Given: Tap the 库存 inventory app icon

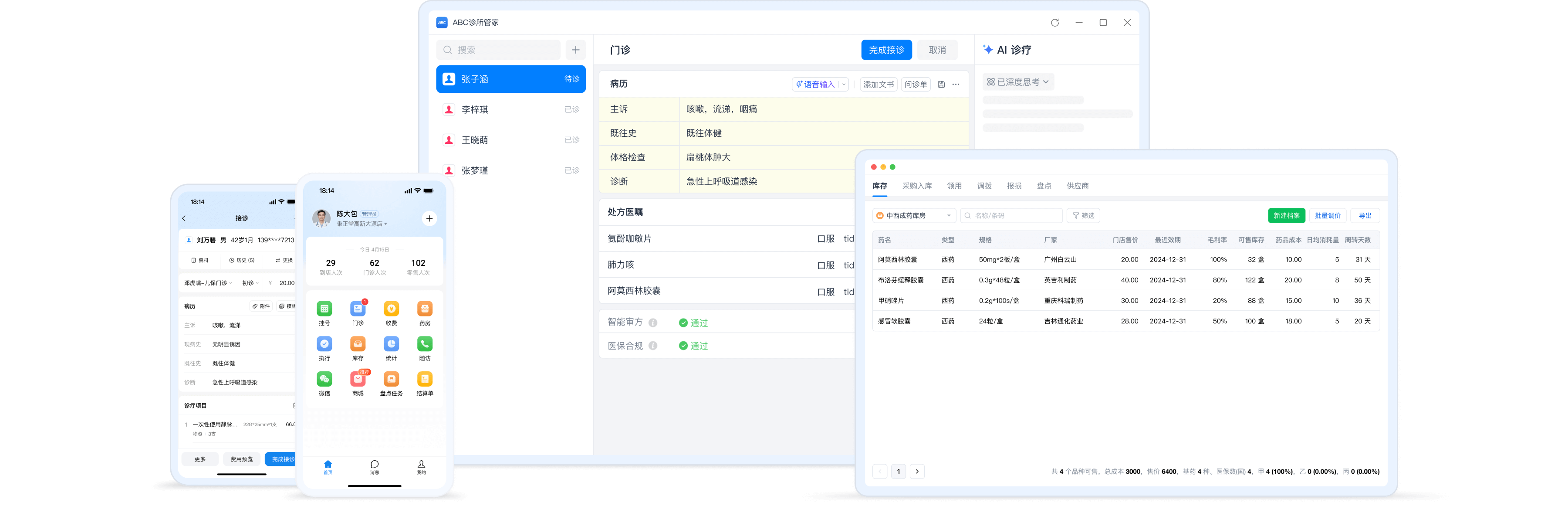Looking at the screenshot, I should [x=358, y=345].
